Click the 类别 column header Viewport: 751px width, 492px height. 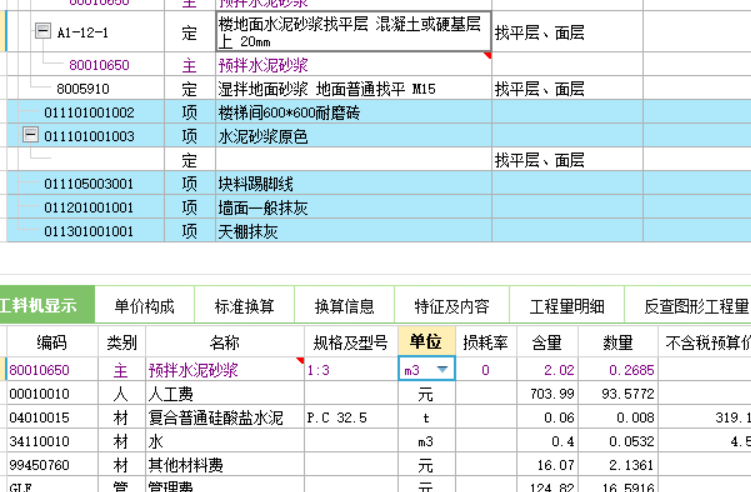click(122, 342)
